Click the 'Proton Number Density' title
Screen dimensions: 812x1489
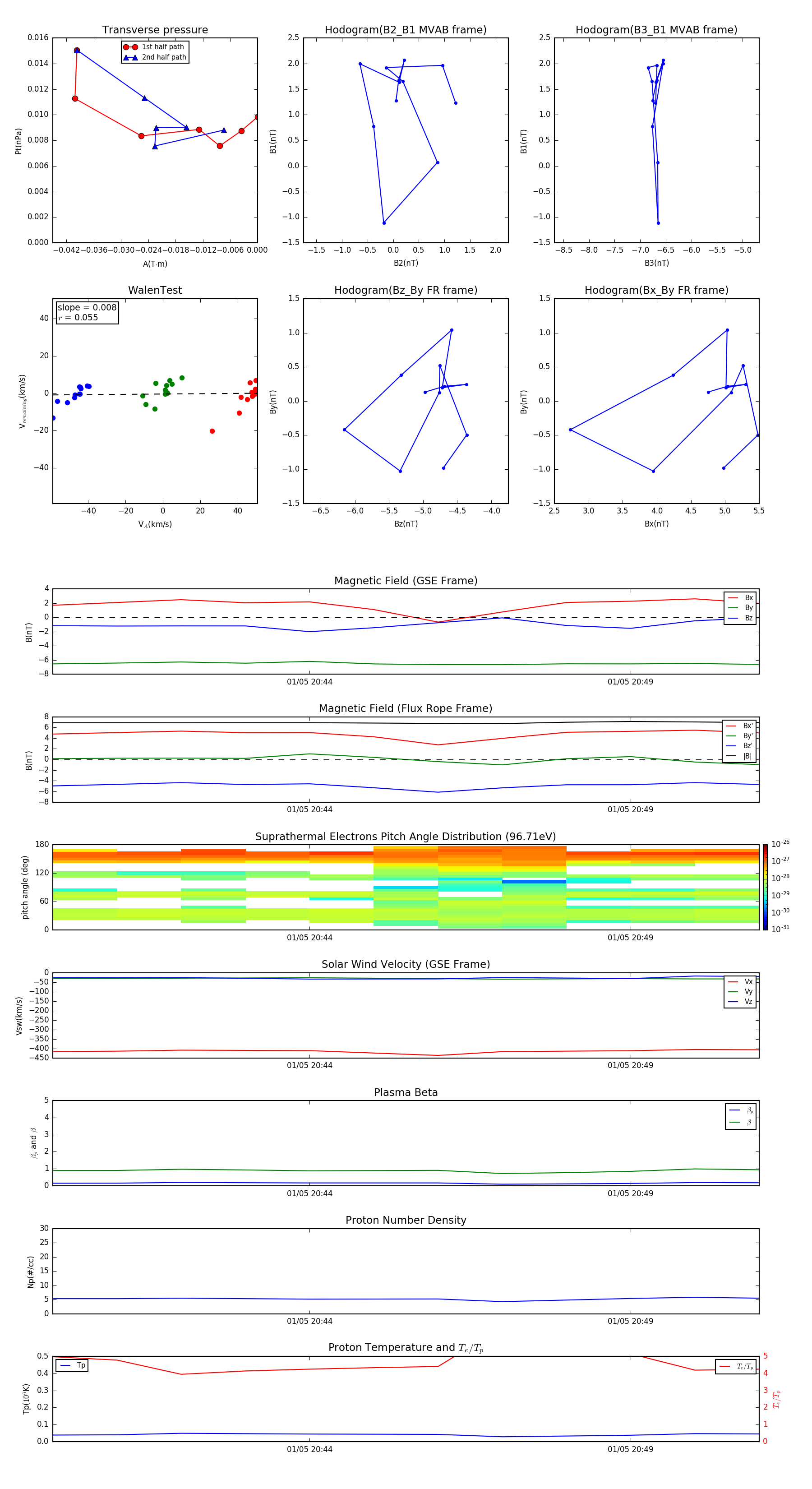406,1220
